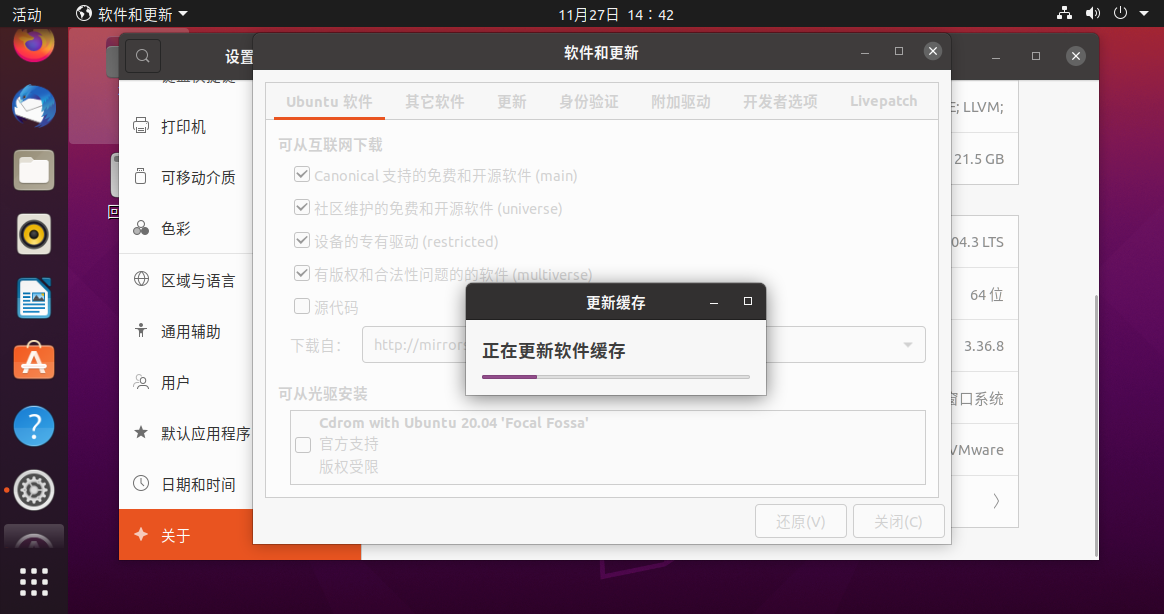Click the Settings gear in the dock

tap(34, 490)
